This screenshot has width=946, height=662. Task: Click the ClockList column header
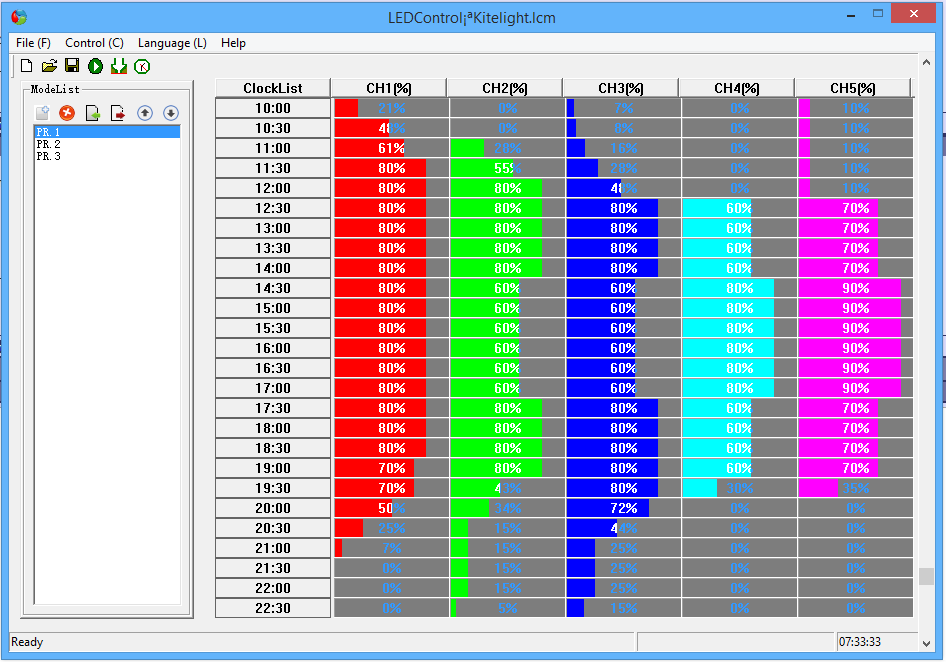coord(273,88)
